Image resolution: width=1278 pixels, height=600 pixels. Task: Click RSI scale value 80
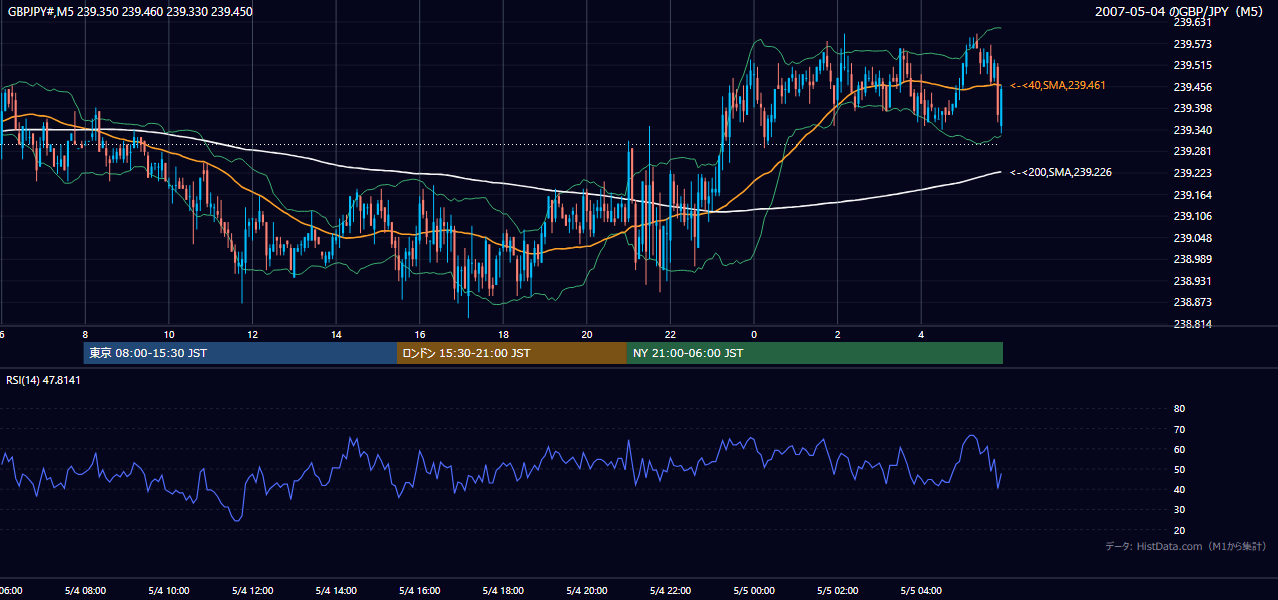(1179, 409)
